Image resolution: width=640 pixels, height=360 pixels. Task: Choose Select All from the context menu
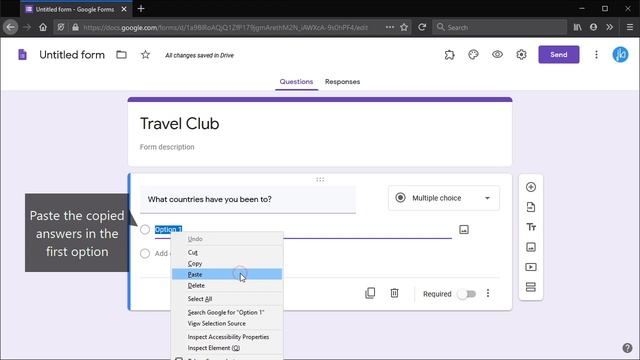tap(227, 299)
